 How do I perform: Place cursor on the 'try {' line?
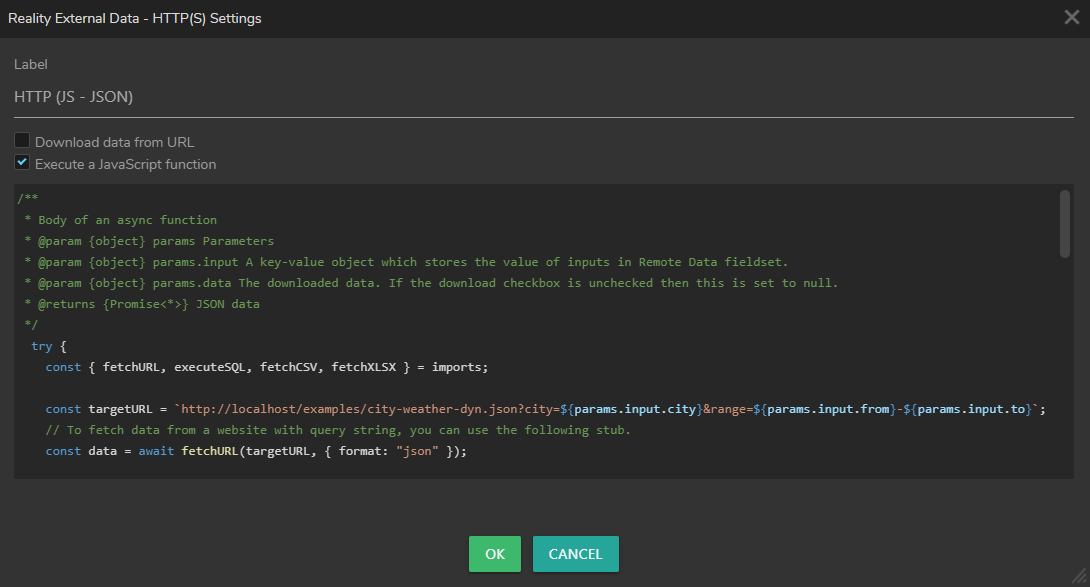pyautogui.click(x=49, y=346)
